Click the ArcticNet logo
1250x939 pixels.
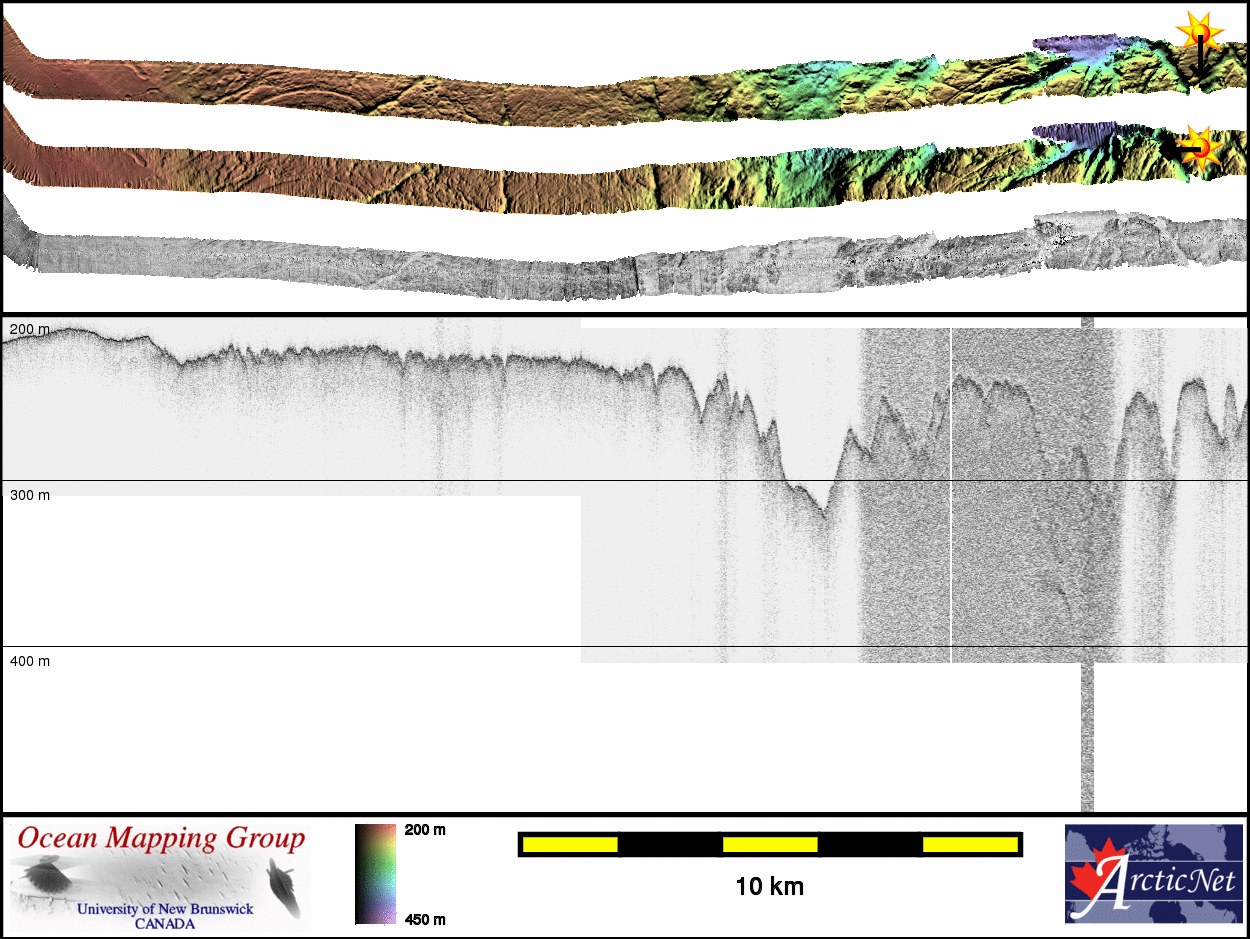(1153, 873)
